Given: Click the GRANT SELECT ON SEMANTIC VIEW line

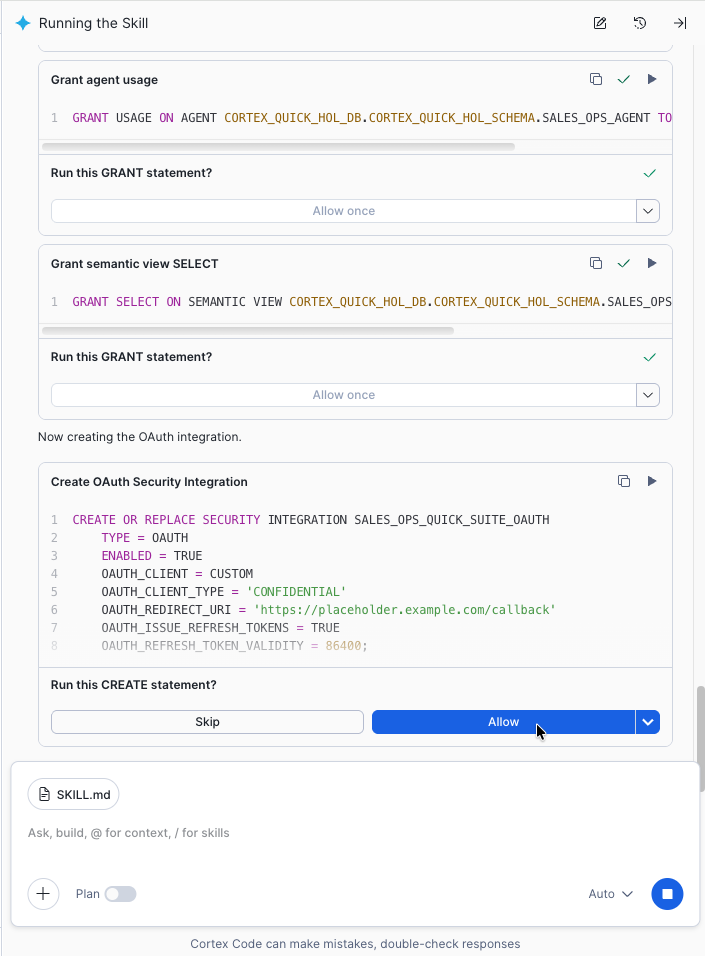Looking at the screenshot, I should click(372, 302).
